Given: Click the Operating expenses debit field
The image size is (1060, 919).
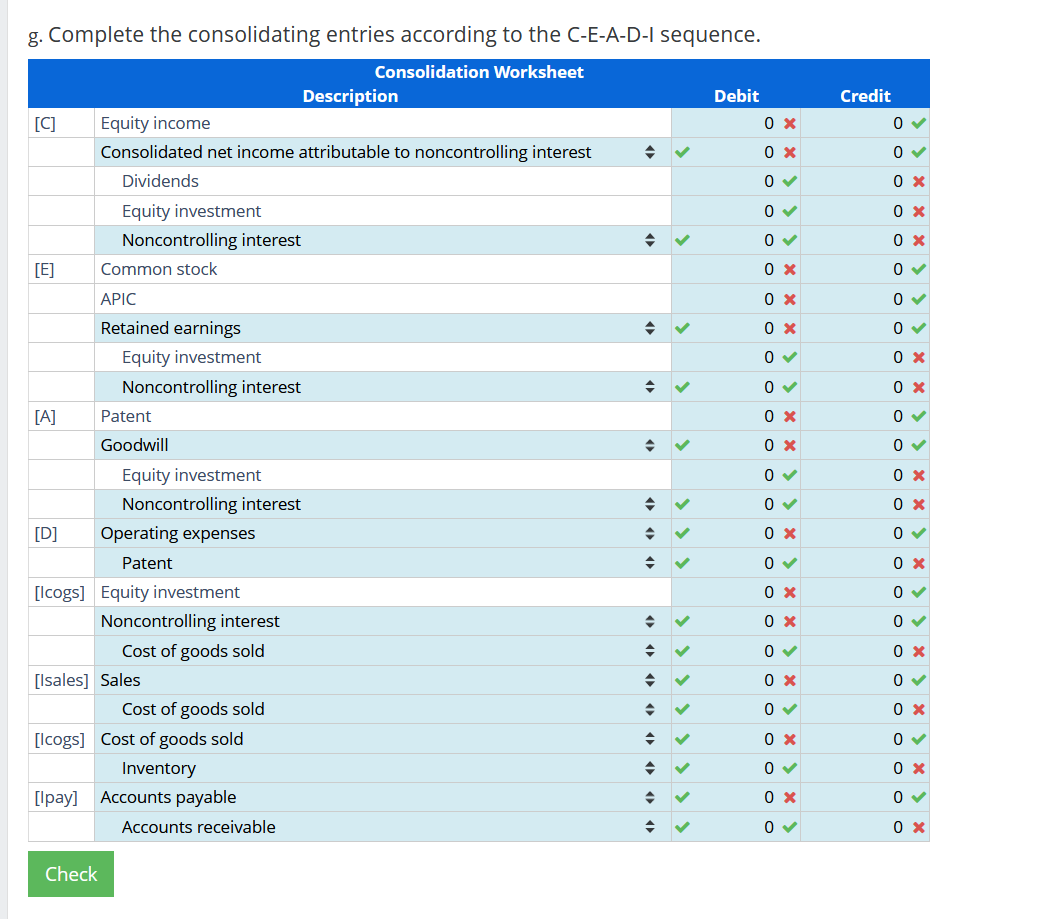Looking at the screenshot, I should 737,533.
